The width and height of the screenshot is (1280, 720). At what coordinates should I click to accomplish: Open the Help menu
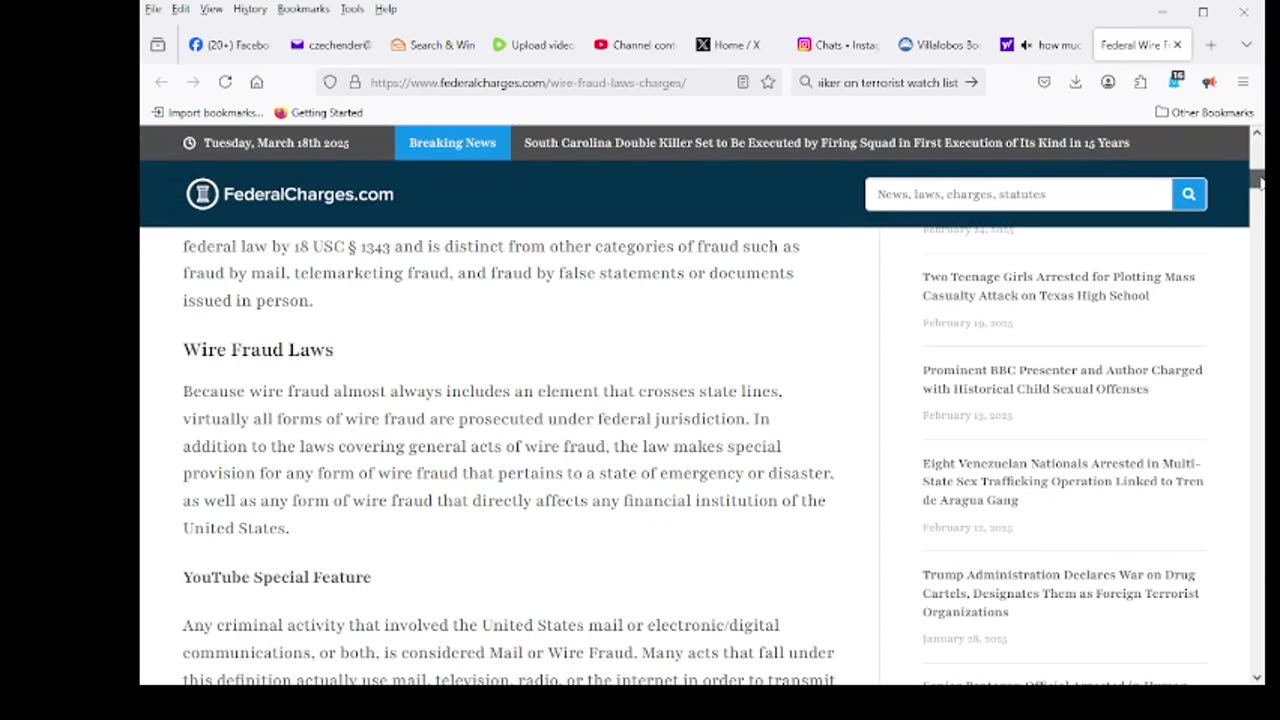tap(386, 9)
